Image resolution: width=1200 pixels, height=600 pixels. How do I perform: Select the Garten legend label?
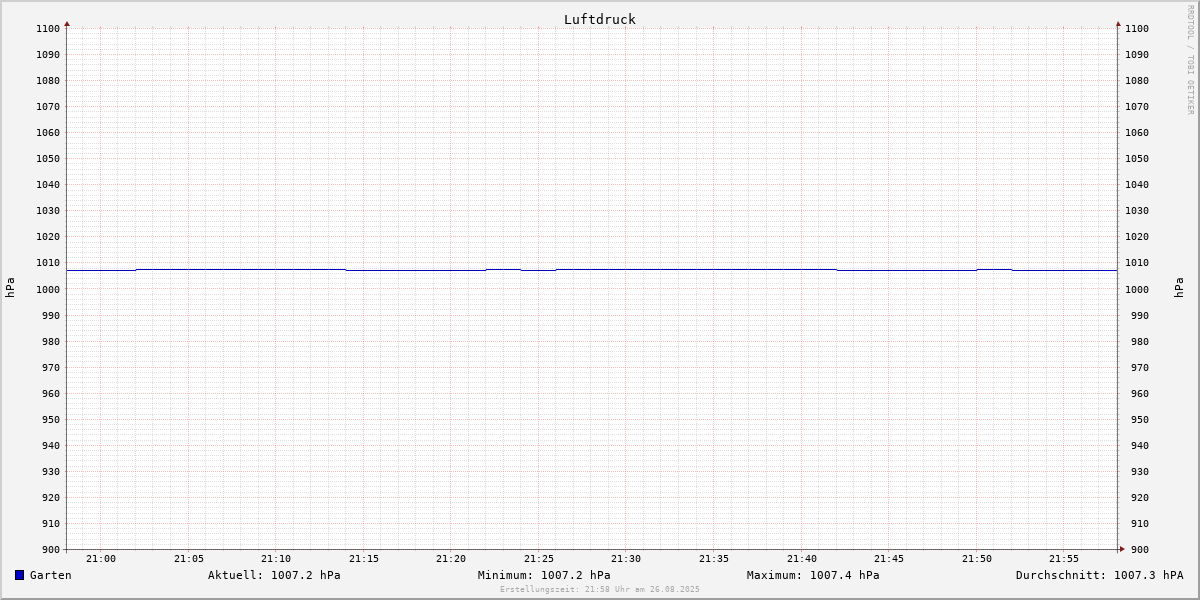point(51,575)
